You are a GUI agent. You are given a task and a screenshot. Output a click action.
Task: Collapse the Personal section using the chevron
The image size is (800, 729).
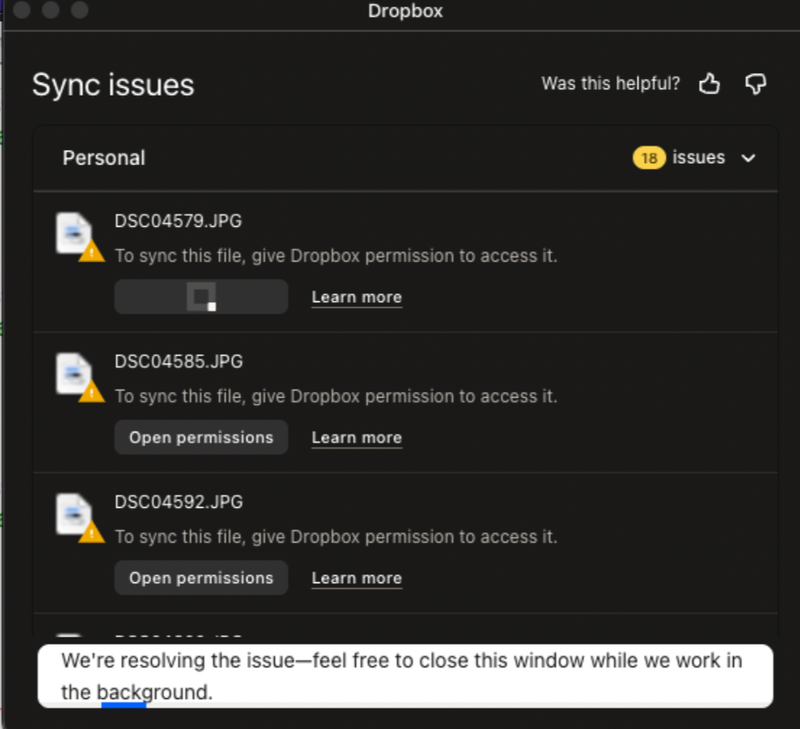748,158
